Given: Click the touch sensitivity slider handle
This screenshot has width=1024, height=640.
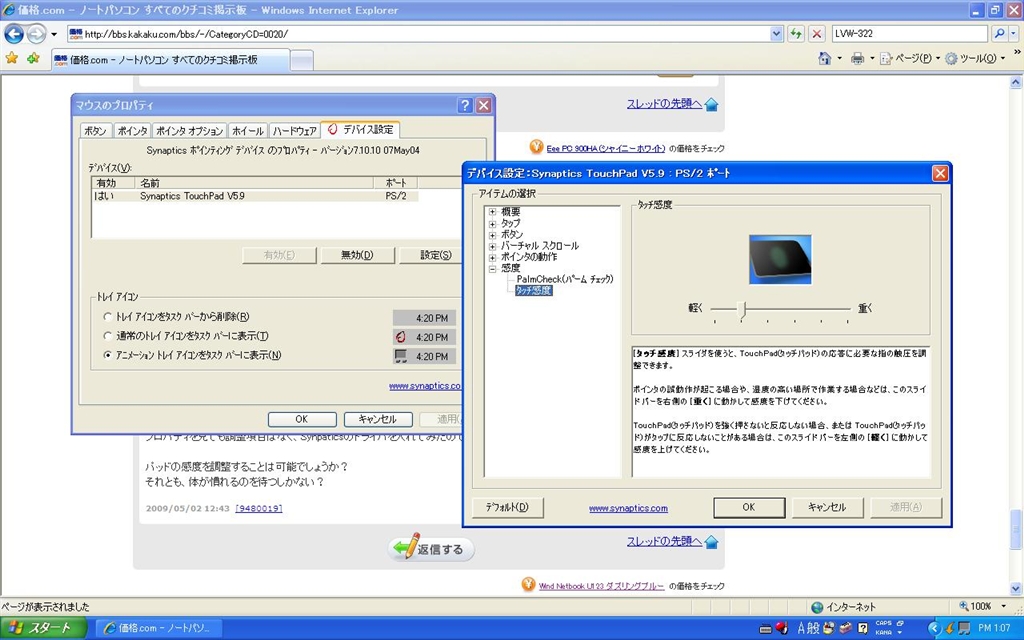Looking at the screenshot, I should pos(742,310).
